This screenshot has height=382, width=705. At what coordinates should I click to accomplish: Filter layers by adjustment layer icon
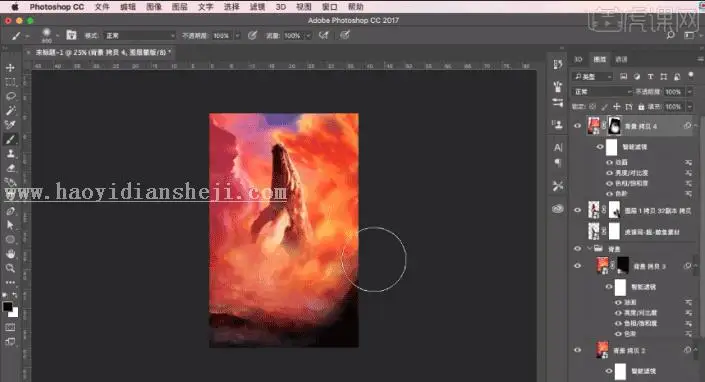click(x=637, y=76)
